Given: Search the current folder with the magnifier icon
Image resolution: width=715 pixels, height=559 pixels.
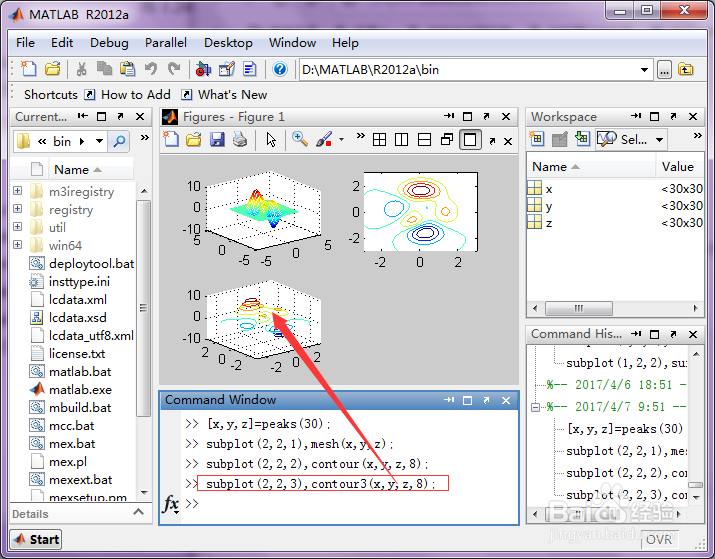Looking at the screenshot, I should click(119, 141).
